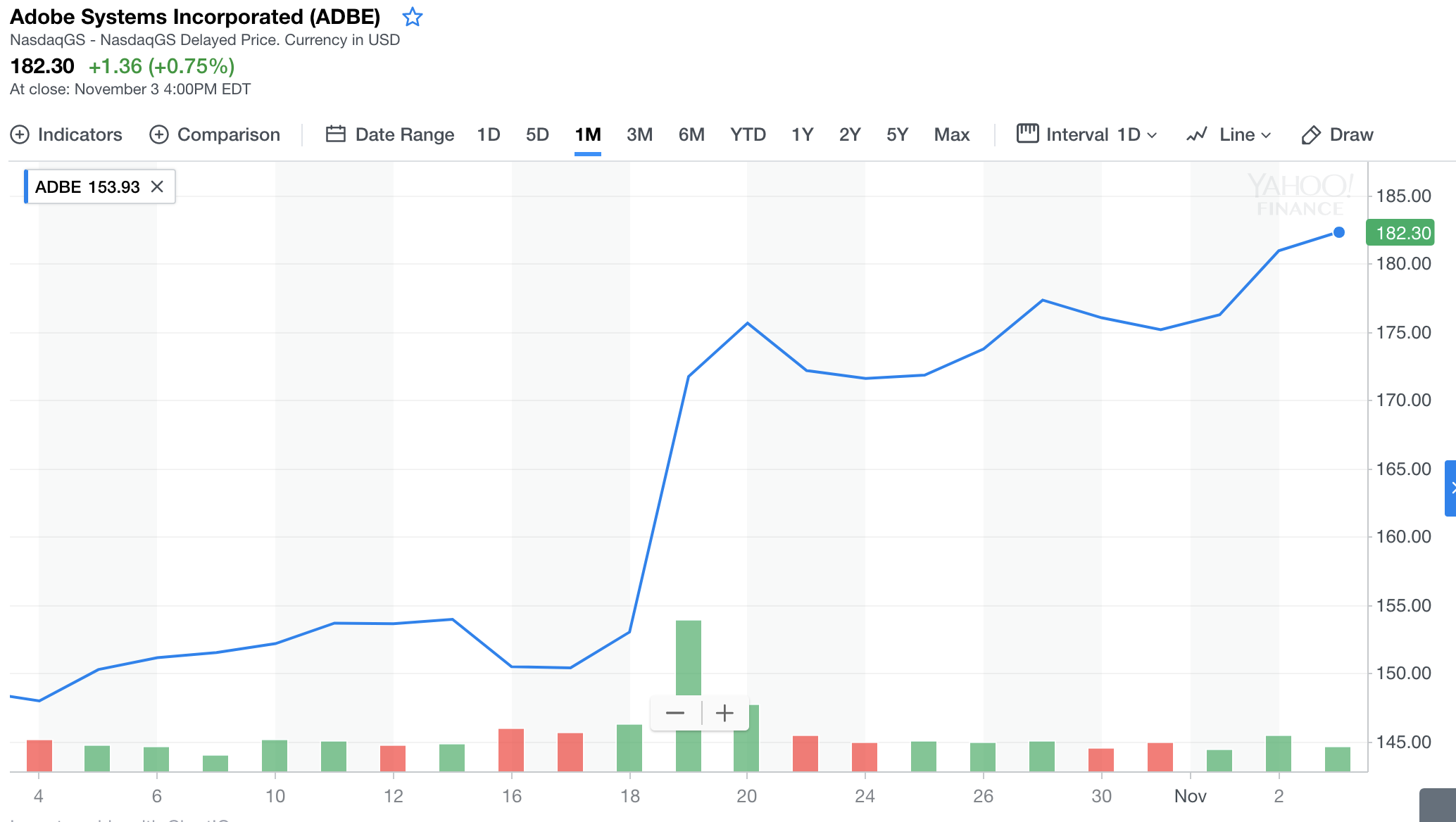Click the Indicators plus icon

[x=20, y=134]
